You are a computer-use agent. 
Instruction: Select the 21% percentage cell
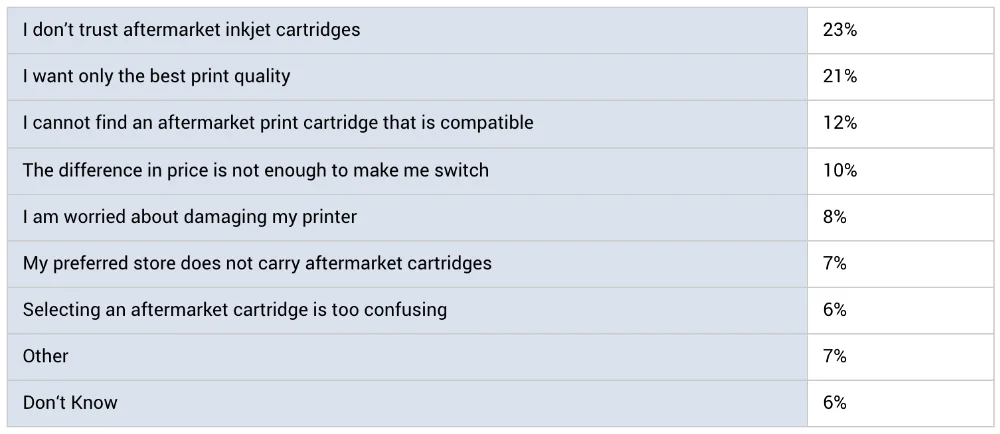click(x=840, y=76)
